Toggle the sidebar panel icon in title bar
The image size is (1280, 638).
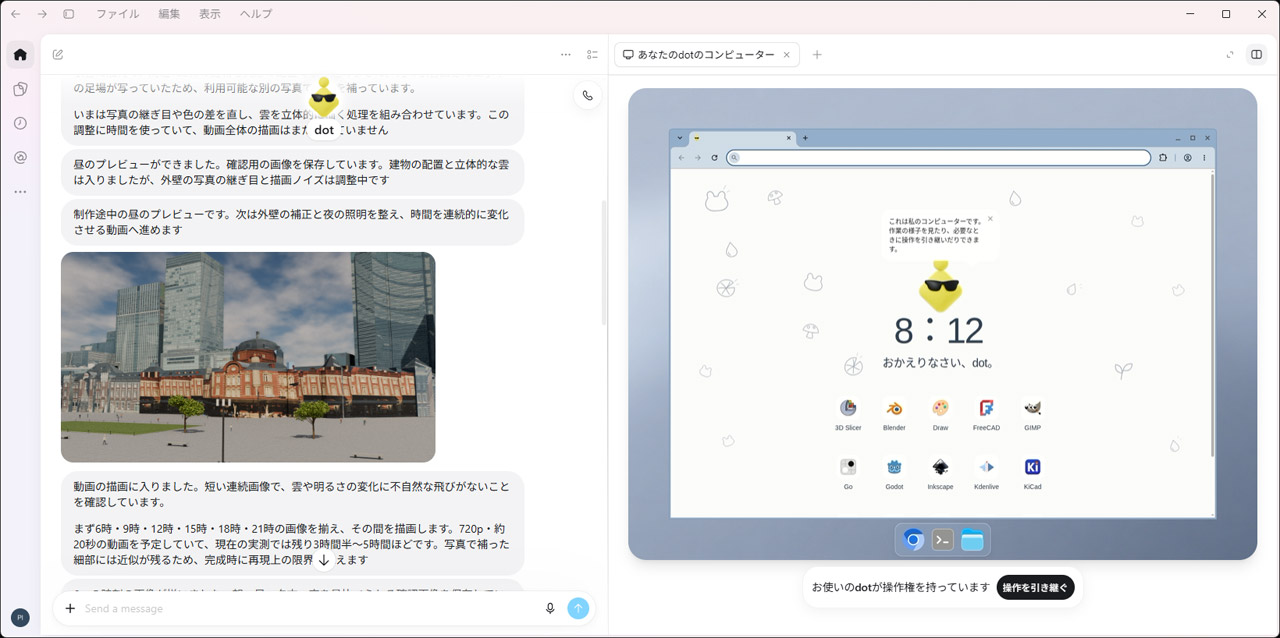[x=69, y=14]
